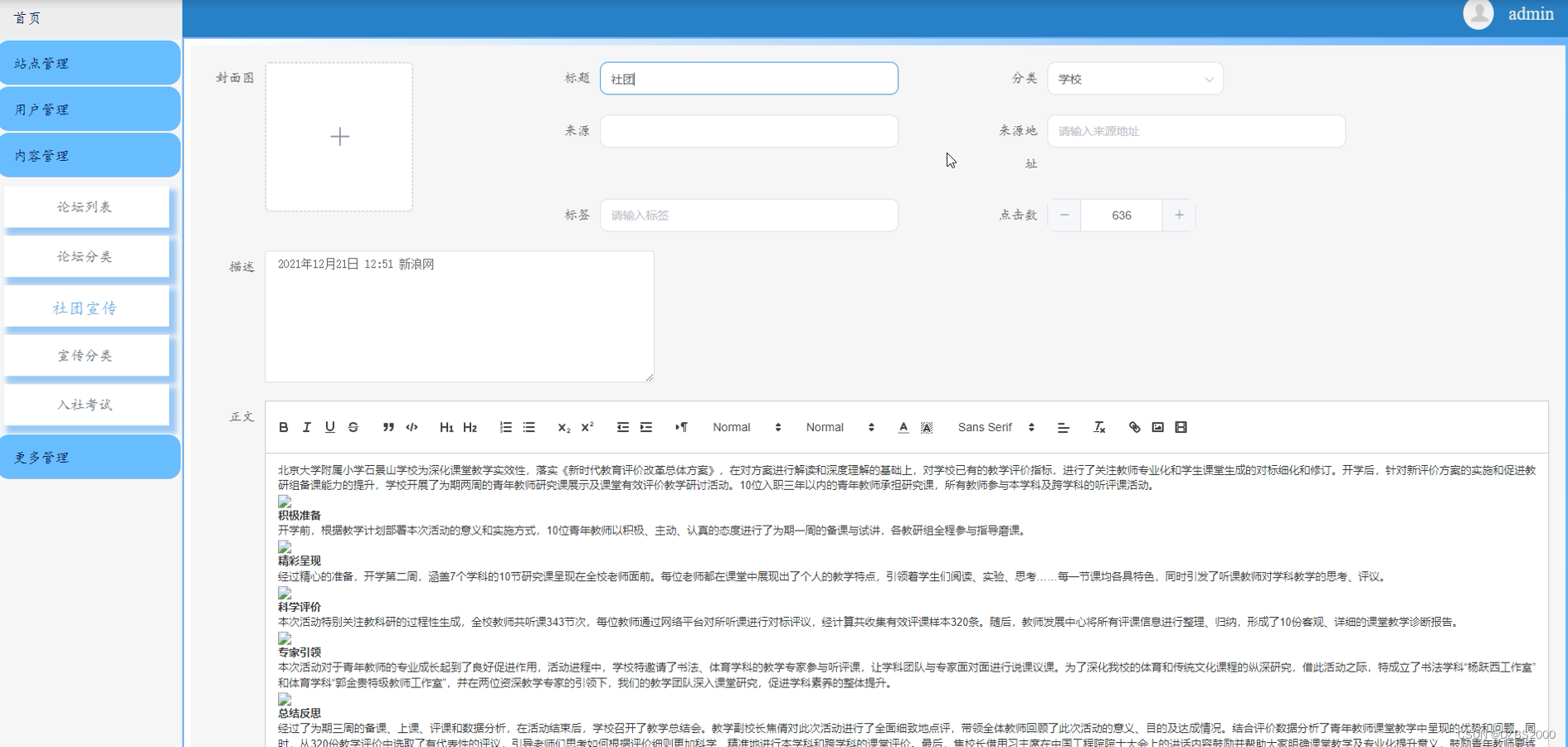Click the admin username
This screenshot has height=747, width=1568.
click(1531, 13)
